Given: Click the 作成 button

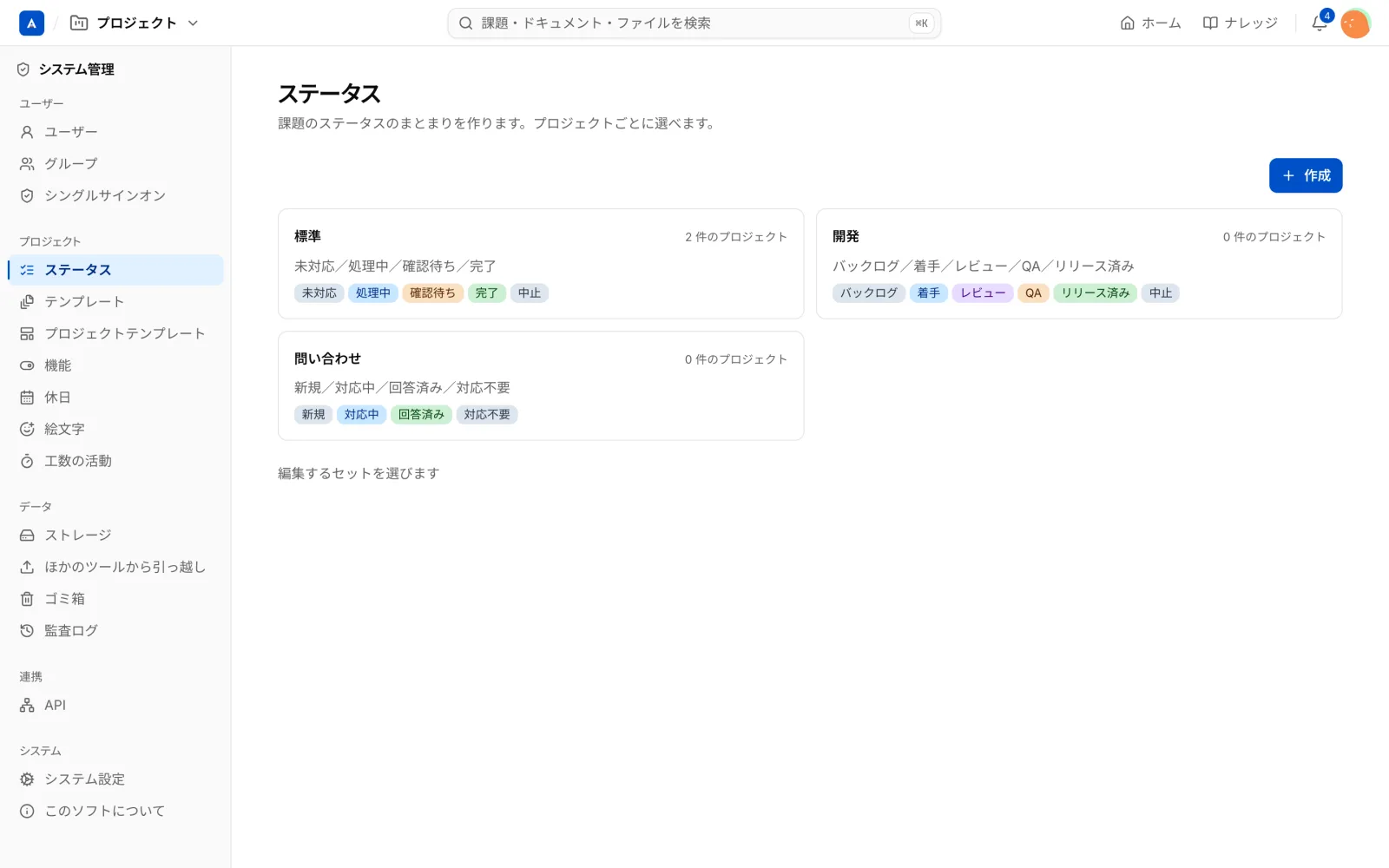Looking at the screenshot, I should coord(1306,175).
